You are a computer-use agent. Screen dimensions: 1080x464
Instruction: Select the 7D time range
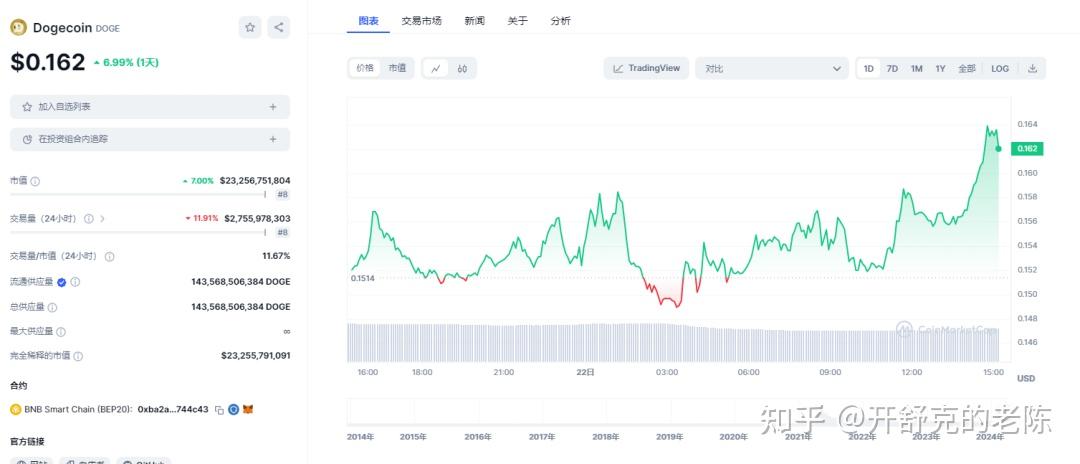pos(892,68)
